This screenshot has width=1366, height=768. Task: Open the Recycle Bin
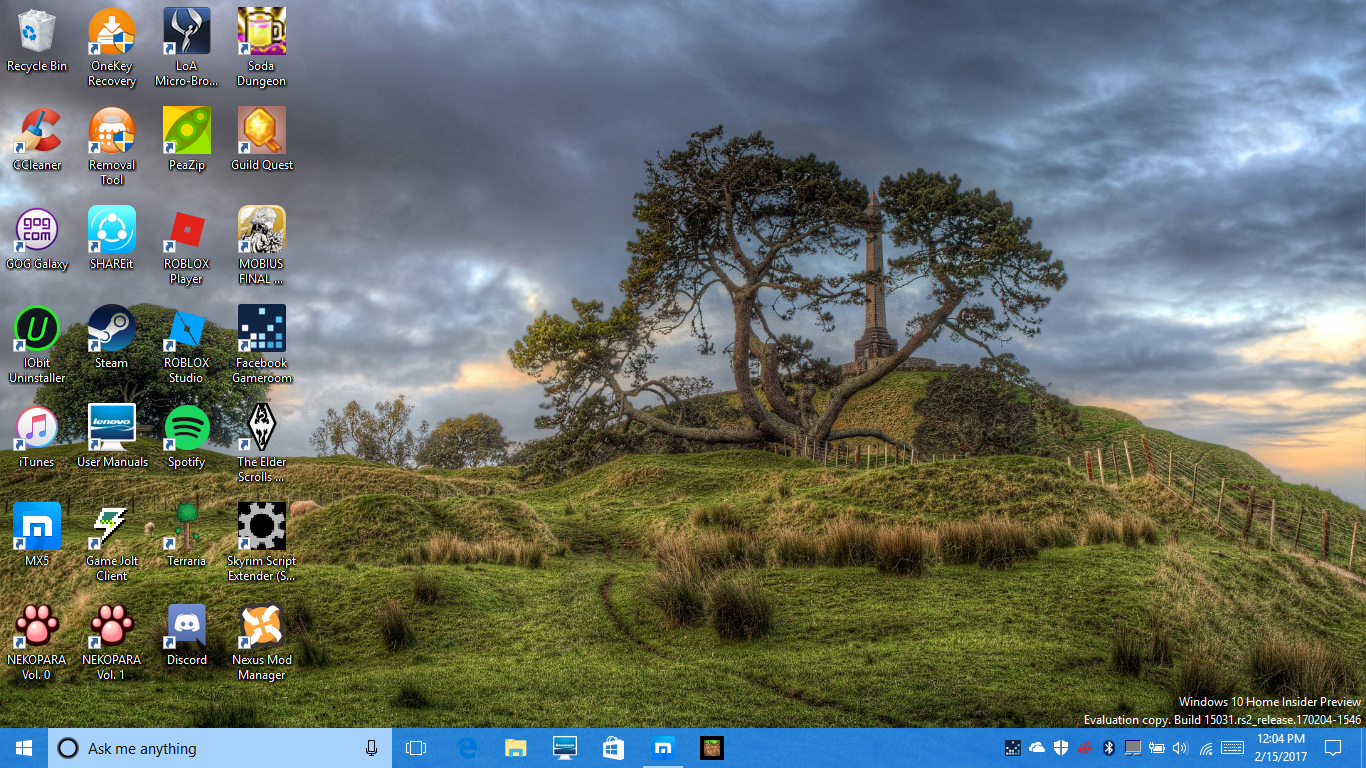37,33
